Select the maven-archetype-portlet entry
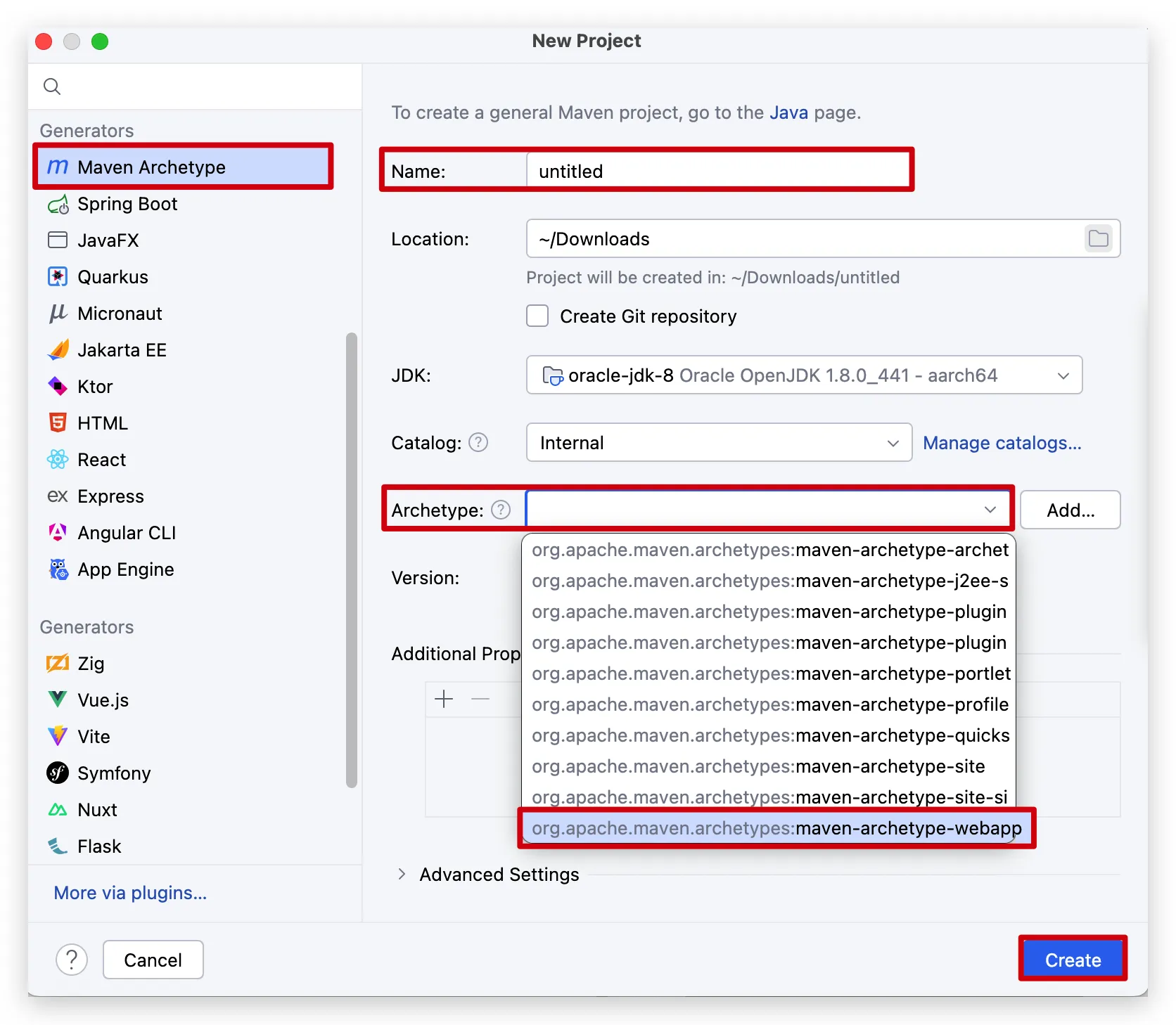 click(769, 673)
